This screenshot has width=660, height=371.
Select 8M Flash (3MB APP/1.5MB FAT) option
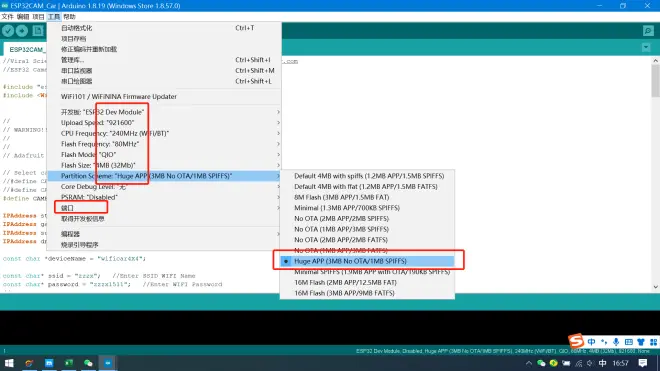367,197
